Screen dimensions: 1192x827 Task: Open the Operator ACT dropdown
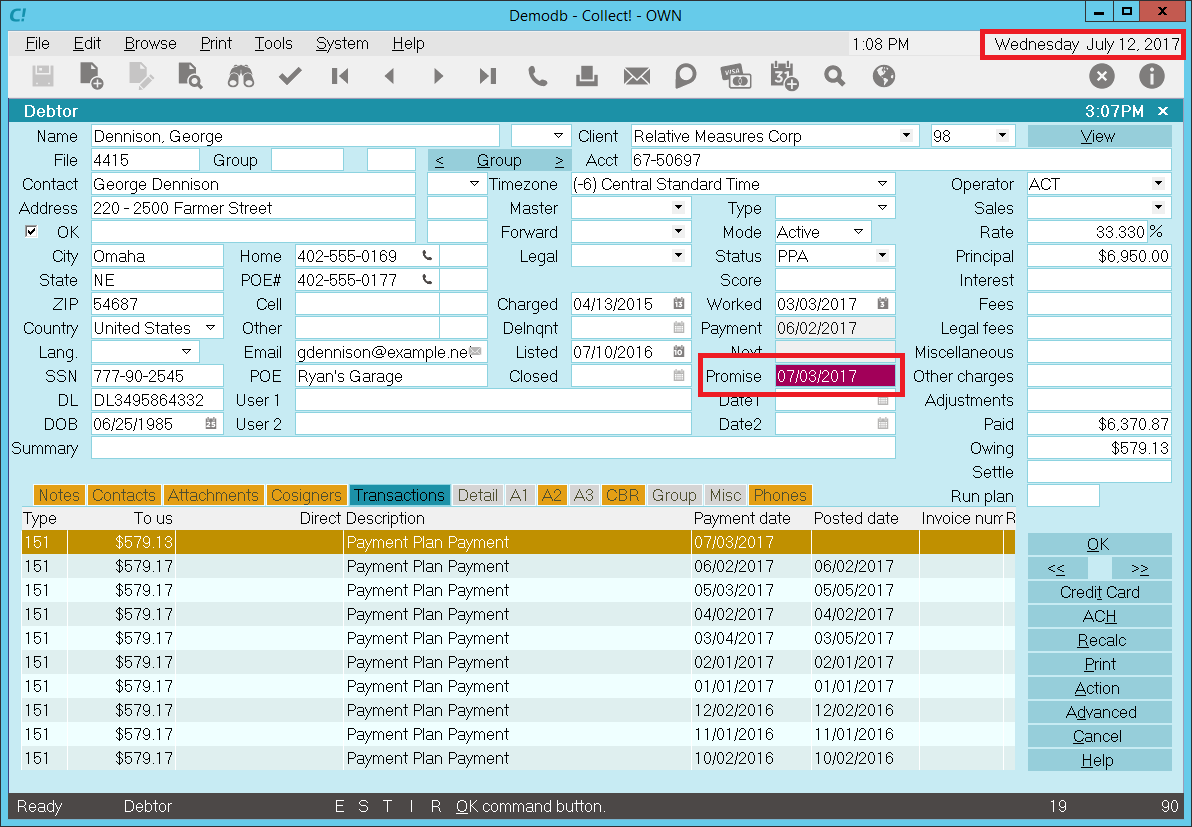pyautogui.click(x=1158, y=184)
